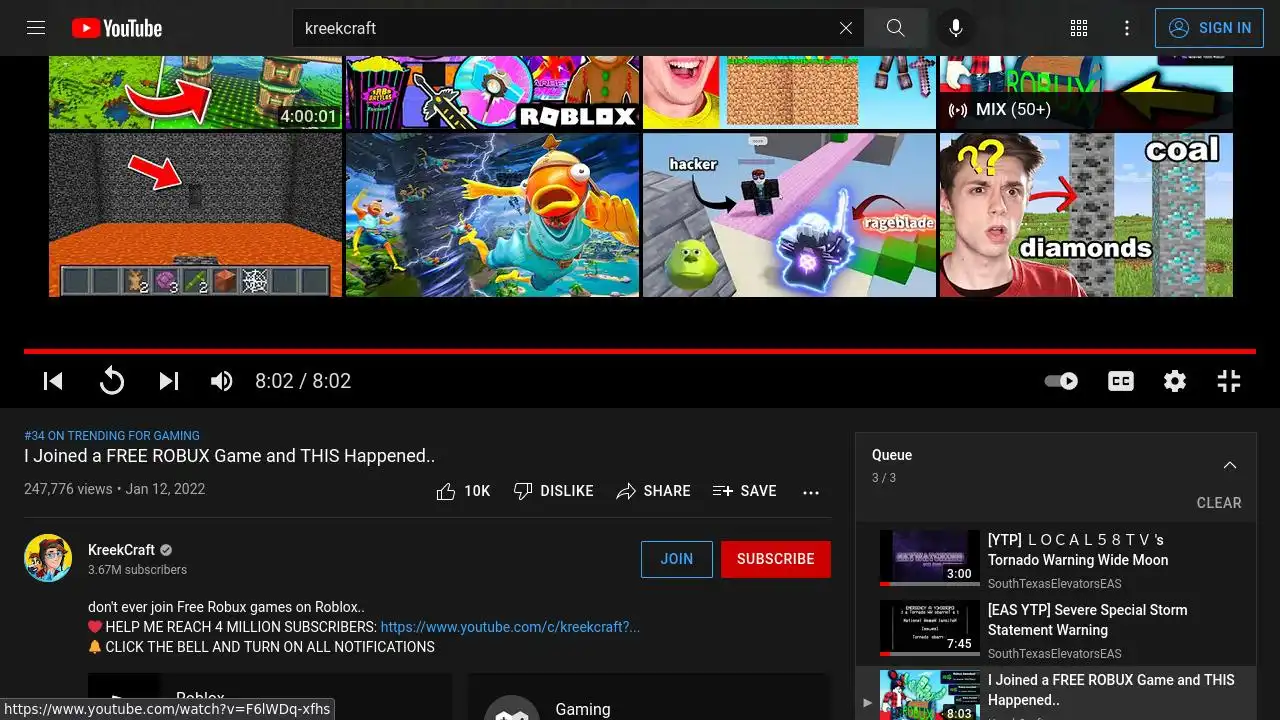
Task: Click SouthTexasElevatorsEAS under Tornado Warning item
Action: [1055, 584]
